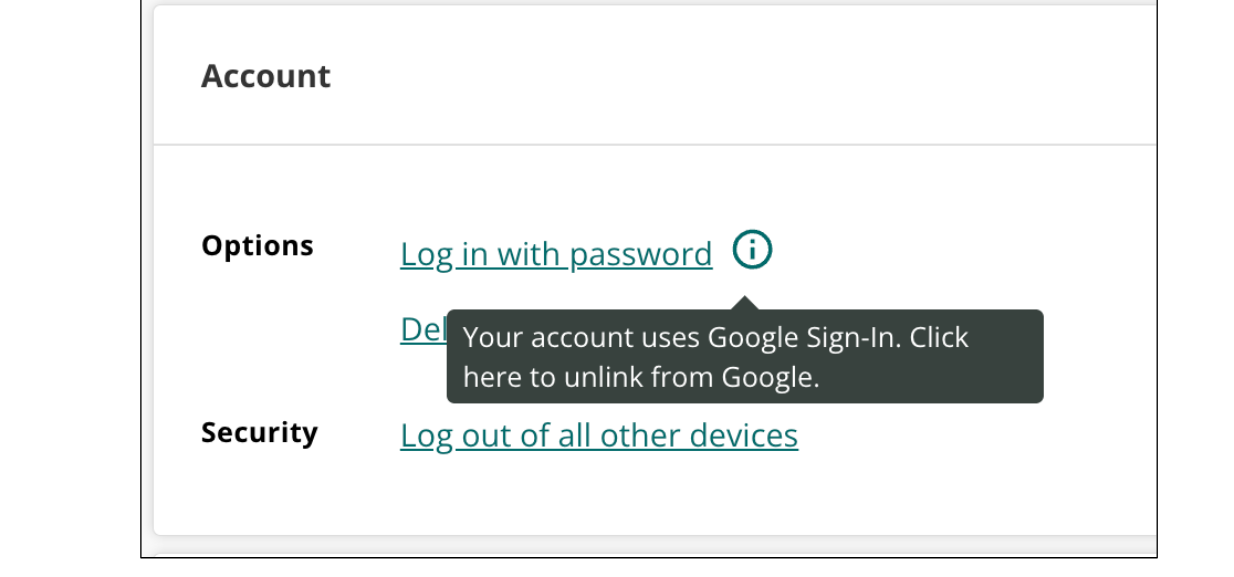Select the dark tooltip bubble text

(x=743, y=355)
